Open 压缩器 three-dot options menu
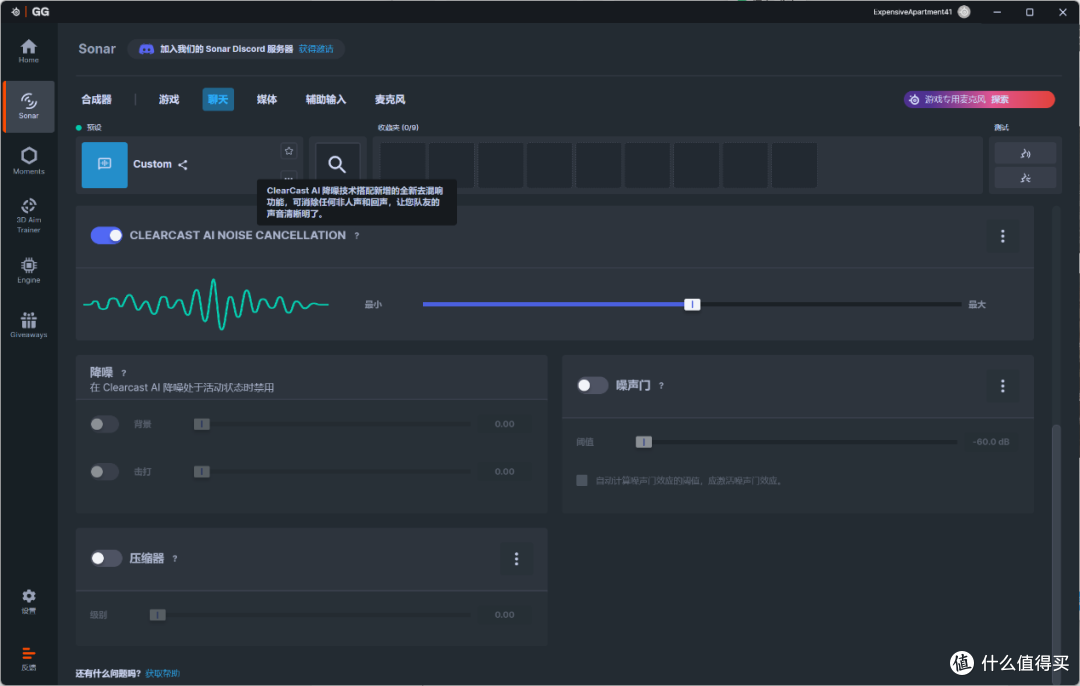This screenshot has height=686, width=1080. (x=516, y=559)
